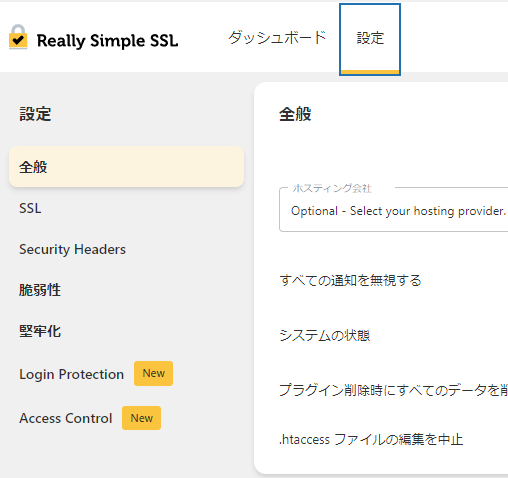
Task: Open the SSL settings section
Action: click(x=30, y=208)
